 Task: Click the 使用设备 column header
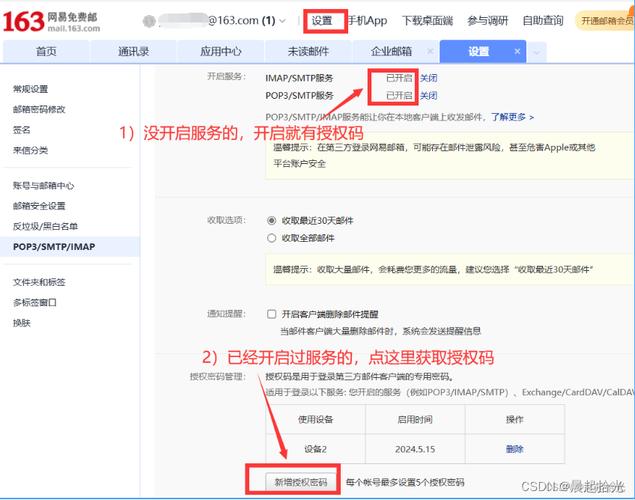(315, 419)
